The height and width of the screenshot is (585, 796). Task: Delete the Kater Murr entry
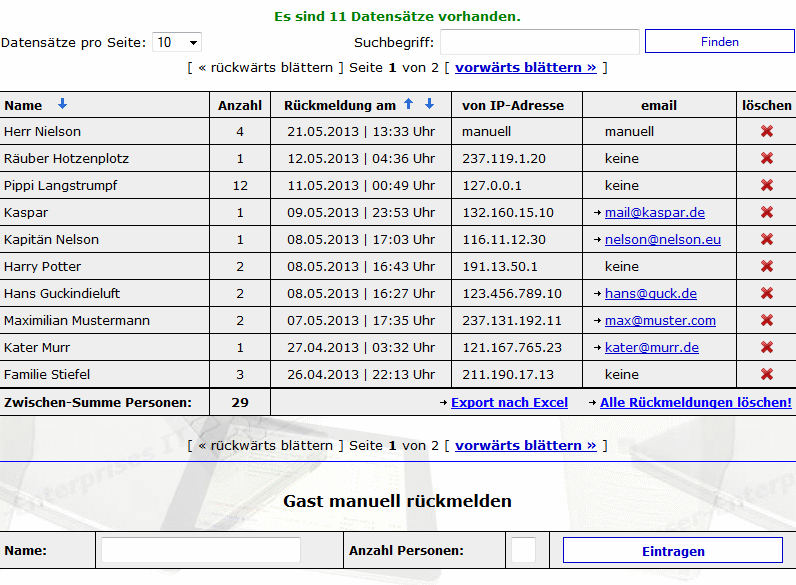pos(767,347)
